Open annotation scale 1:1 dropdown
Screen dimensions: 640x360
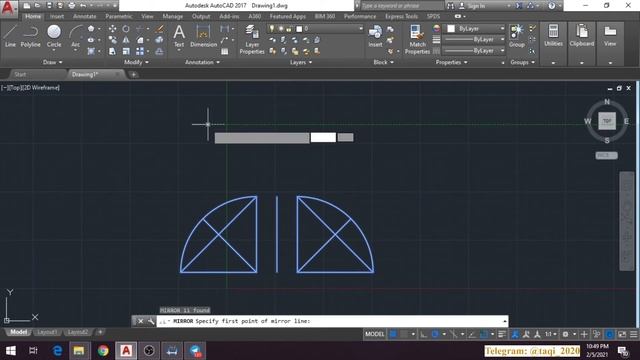click(551, 334)
